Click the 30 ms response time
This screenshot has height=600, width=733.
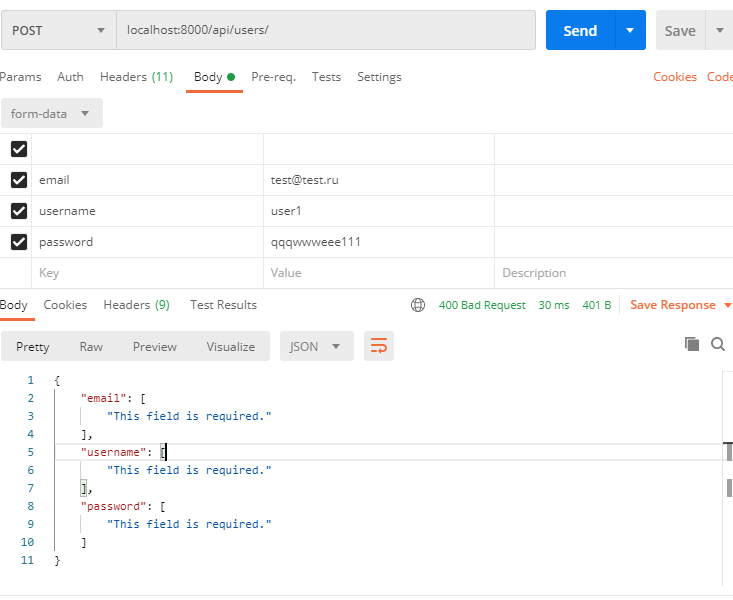(553, 305)
